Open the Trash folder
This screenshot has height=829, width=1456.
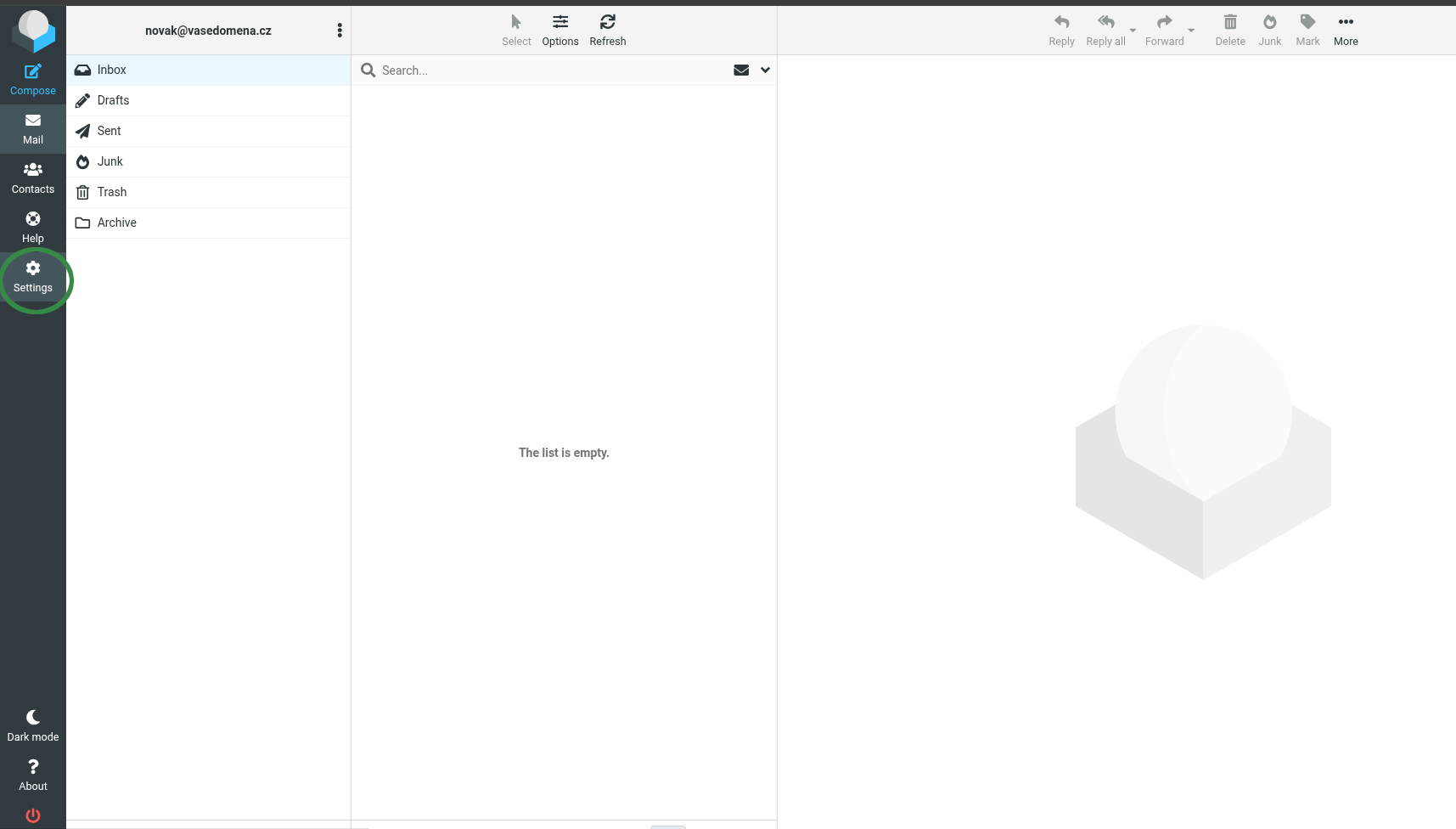click(208, 192)
